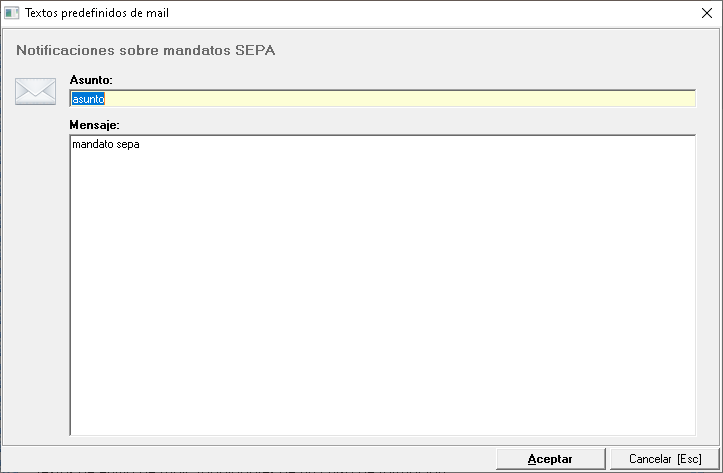
Task: Click the "Asunto:" label
Action: click(x=91, y=78)
